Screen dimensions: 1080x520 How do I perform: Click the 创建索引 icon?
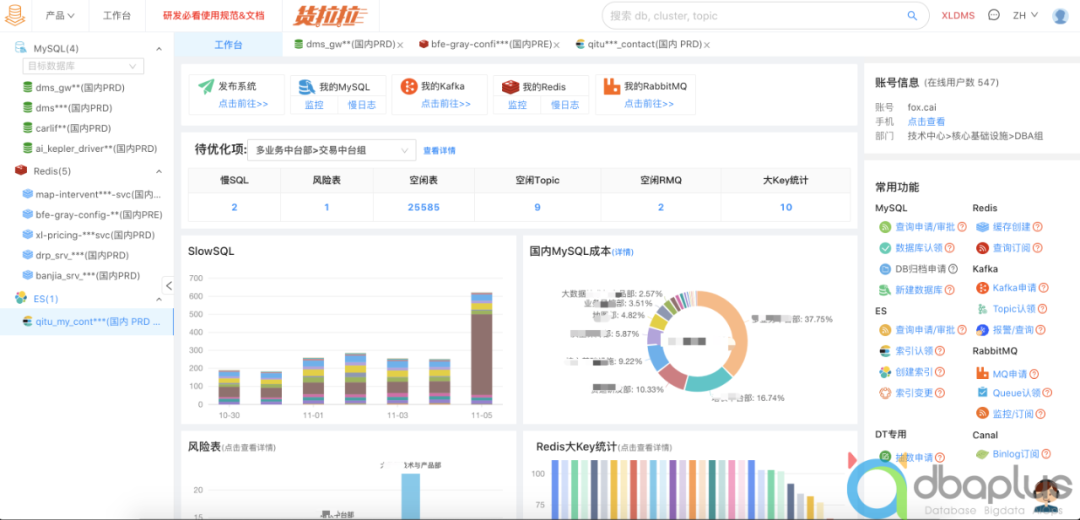click(x=885, y=372)
